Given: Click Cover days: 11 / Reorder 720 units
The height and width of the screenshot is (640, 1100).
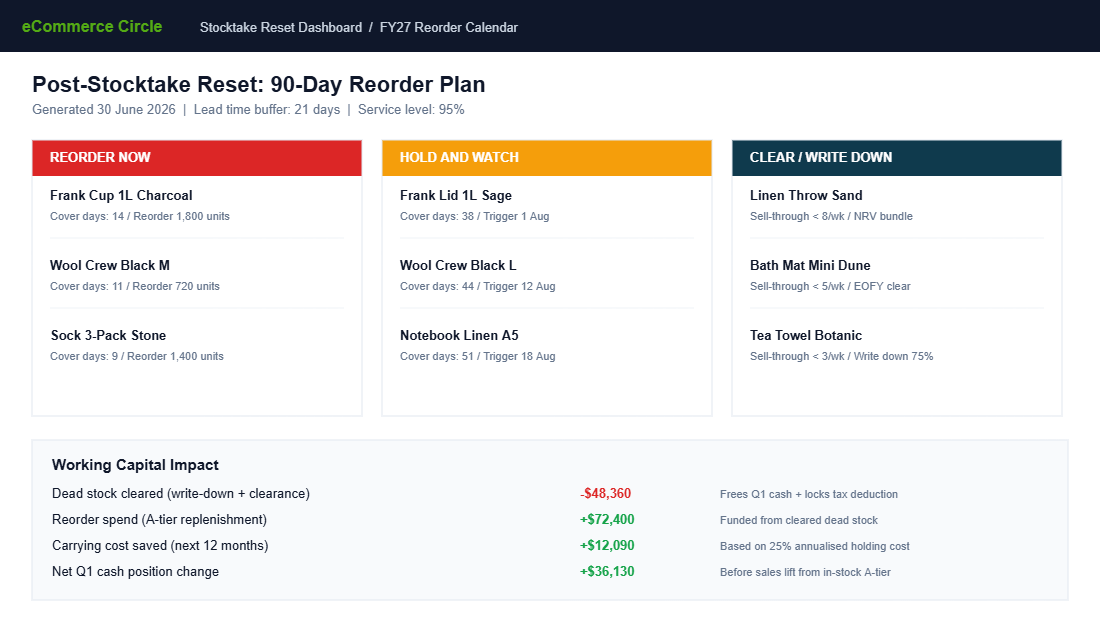Looking at the screenshot, I should pos(135,287).
